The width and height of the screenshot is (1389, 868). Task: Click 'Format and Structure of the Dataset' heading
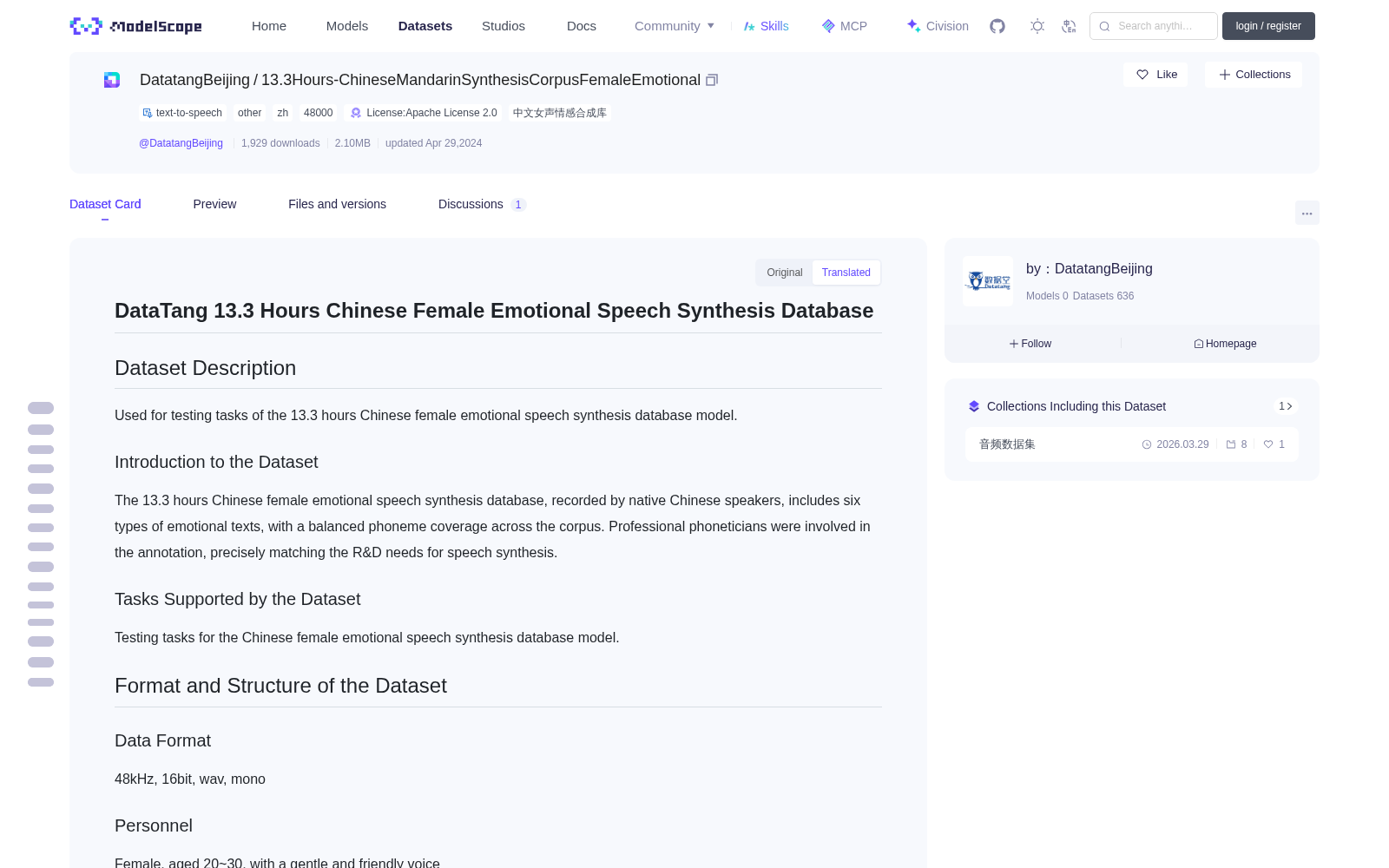pos(280,686)
